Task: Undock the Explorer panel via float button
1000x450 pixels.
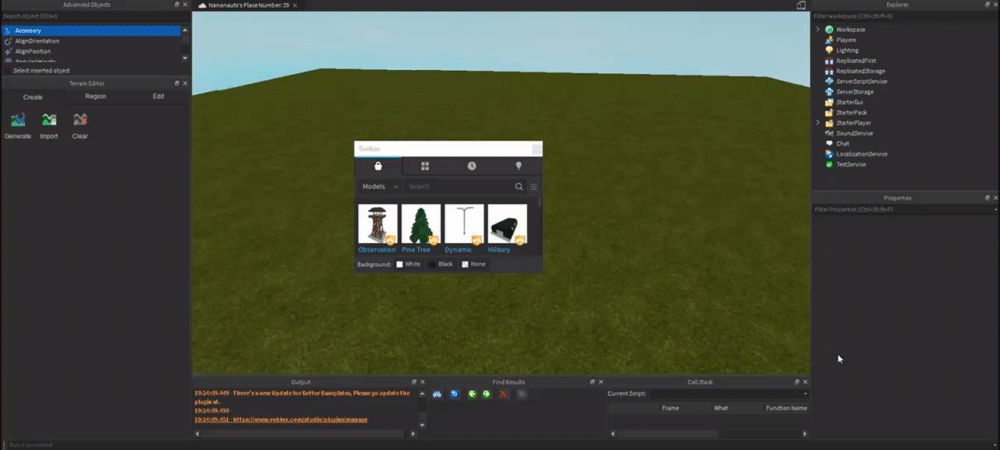Action: point(987,4)
